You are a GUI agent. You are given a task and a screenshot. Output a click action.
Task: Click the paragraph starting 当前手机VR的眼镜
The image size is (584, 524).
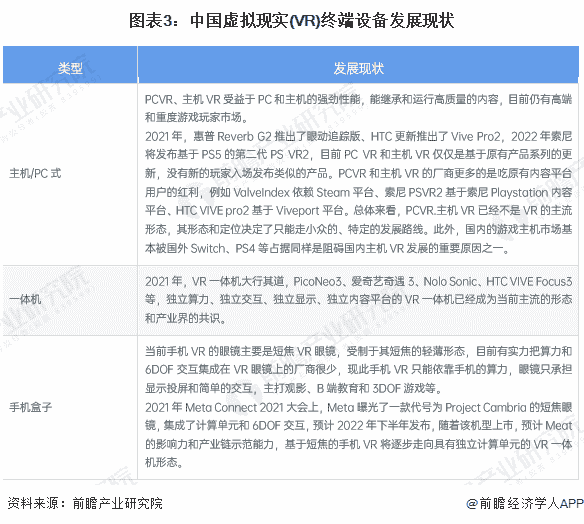(358, 369)
